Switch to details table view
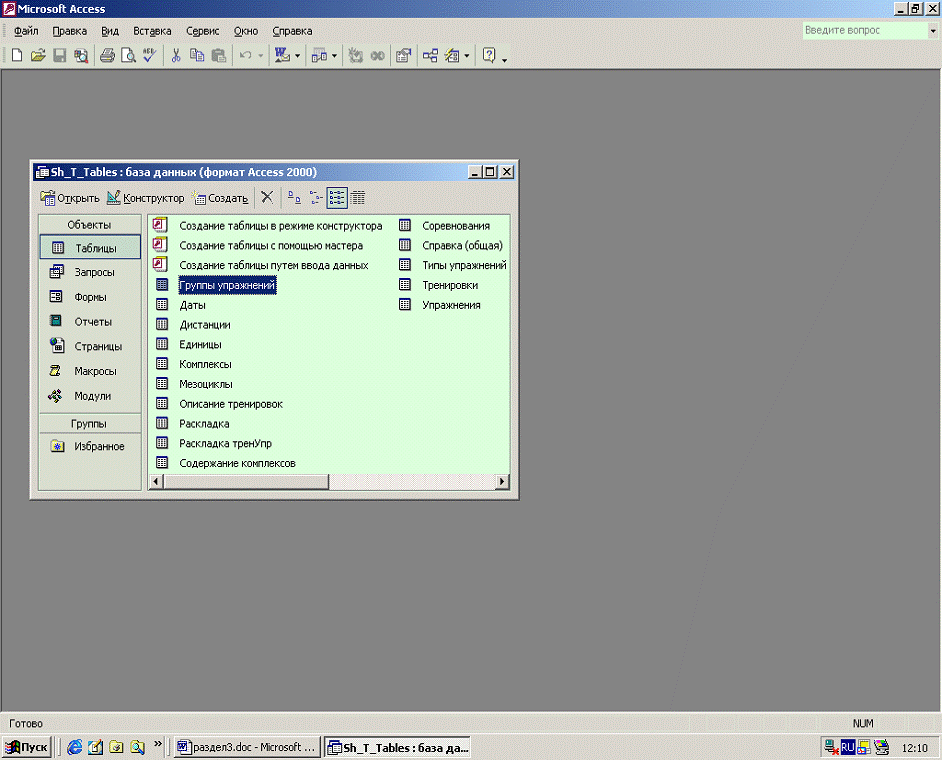This screenshot has width=942, height=760. point(358,197)
